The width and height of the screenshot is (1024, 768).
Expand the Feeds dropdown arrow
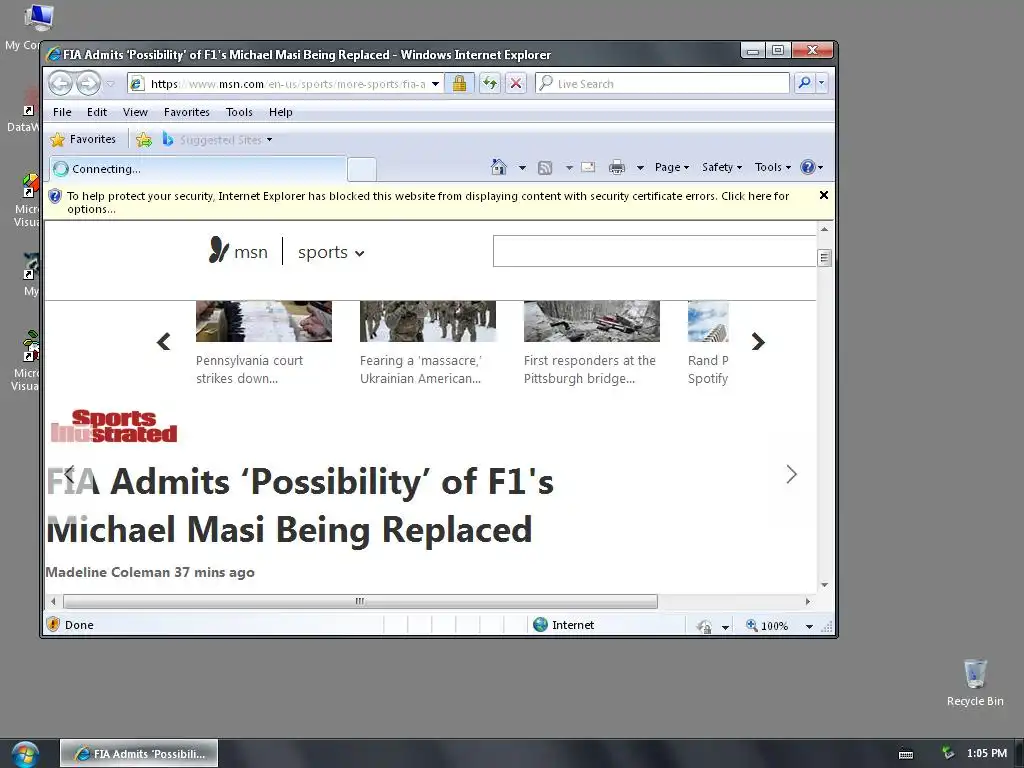point(569,168)
